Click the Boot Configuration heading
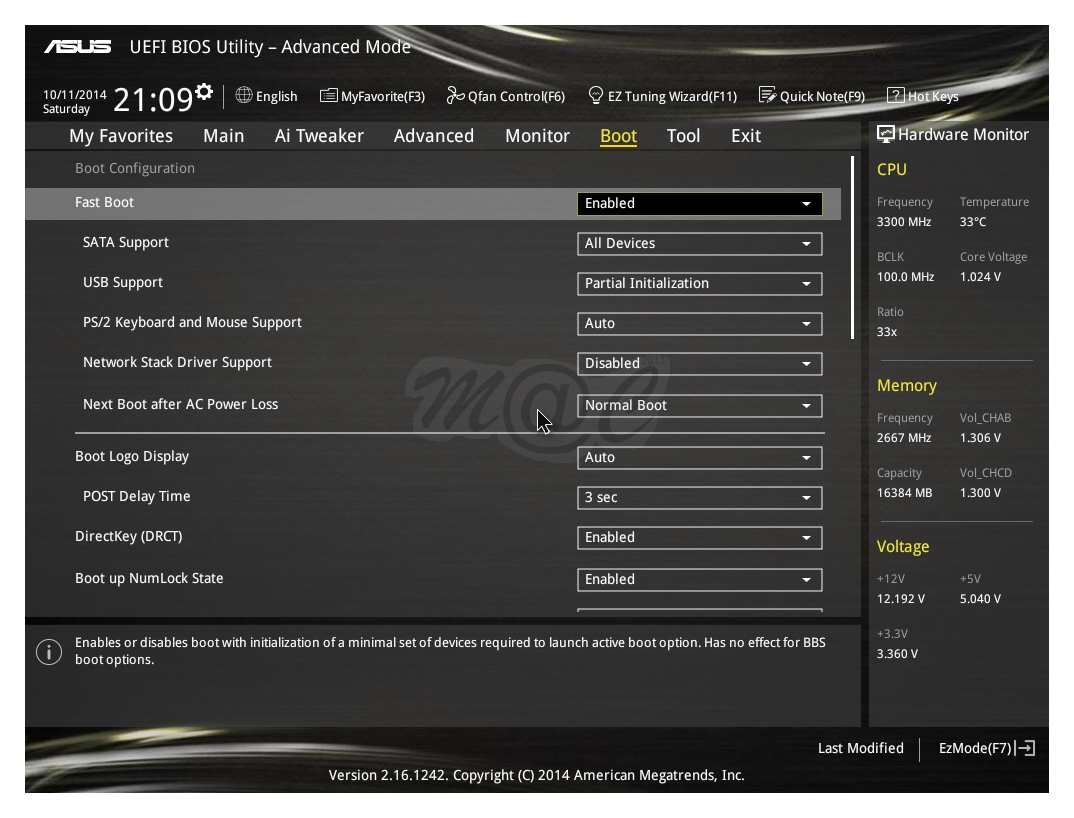Viewport: 1074px width, 818px height. point(135,168)
